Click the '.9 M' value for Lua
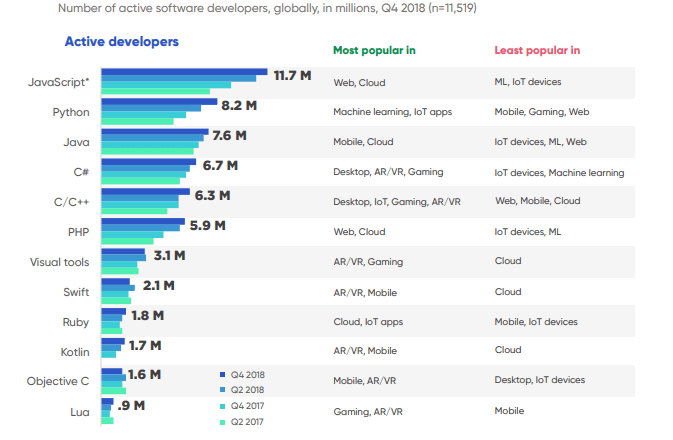The image size is (673, 440). (131, 406)
